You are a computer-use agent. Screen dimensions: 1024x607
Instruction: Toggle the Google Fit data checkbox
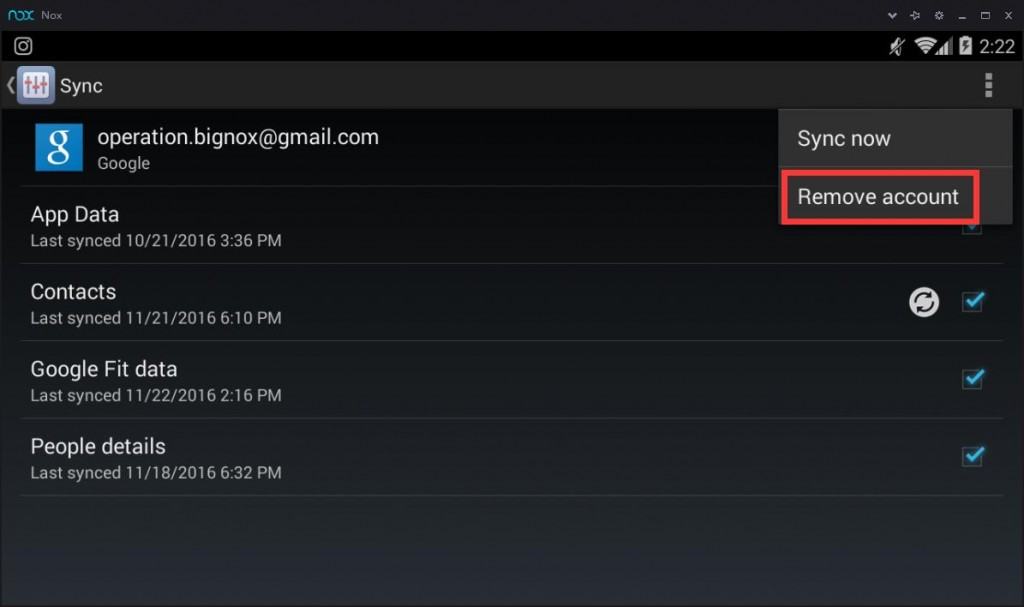pyautogui.click(x=972, y=378)
